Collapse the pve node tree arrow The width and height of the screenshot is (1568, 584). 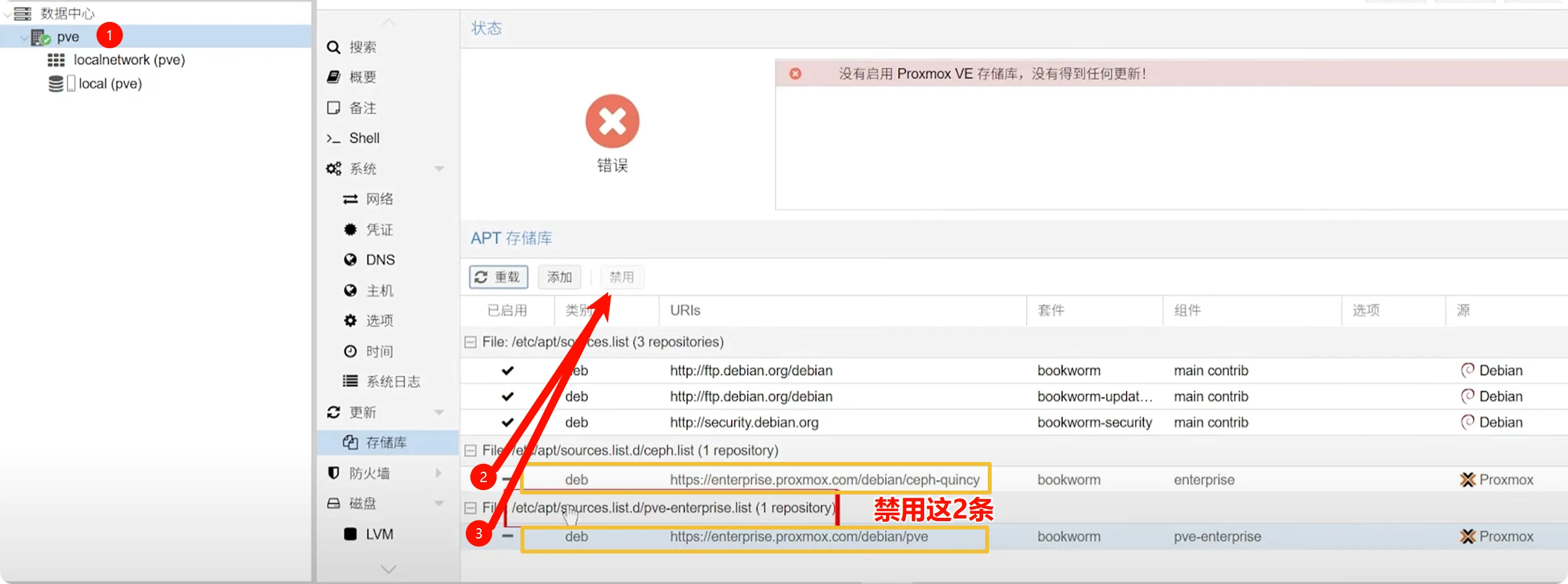23,38
